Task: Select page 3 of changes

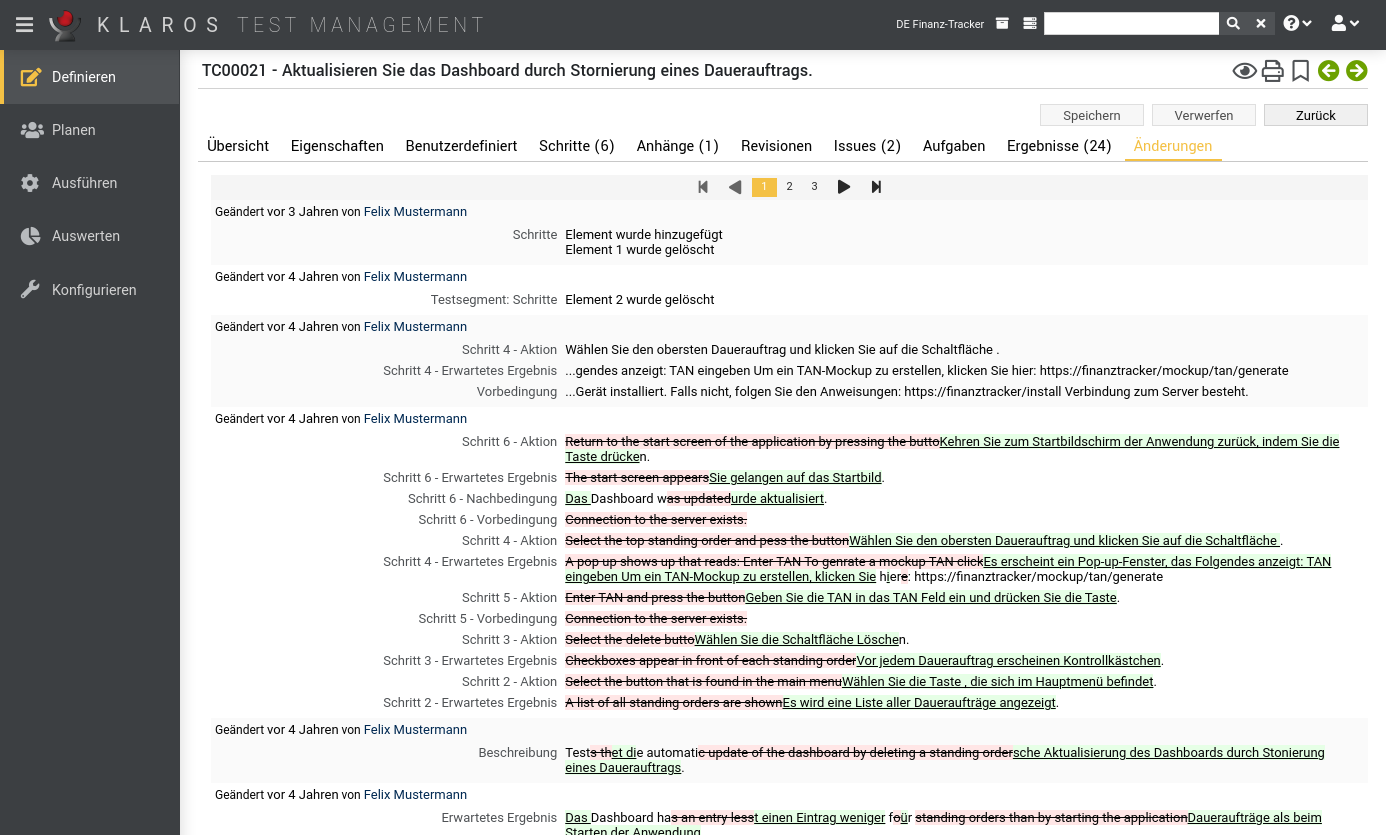Action: (x=814, y=187)
